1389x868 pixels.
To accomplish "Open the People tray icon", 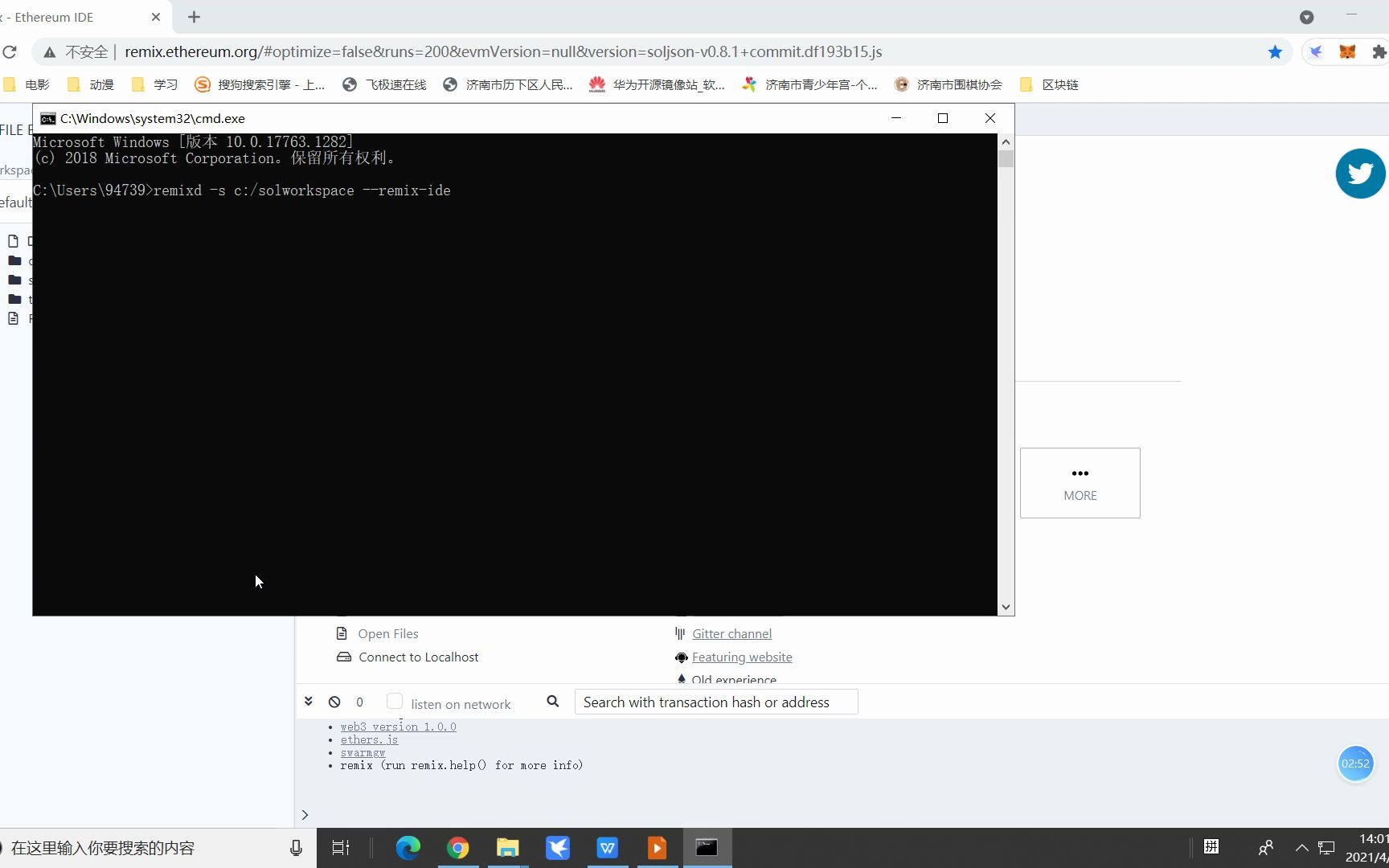I will (1266, 848).
